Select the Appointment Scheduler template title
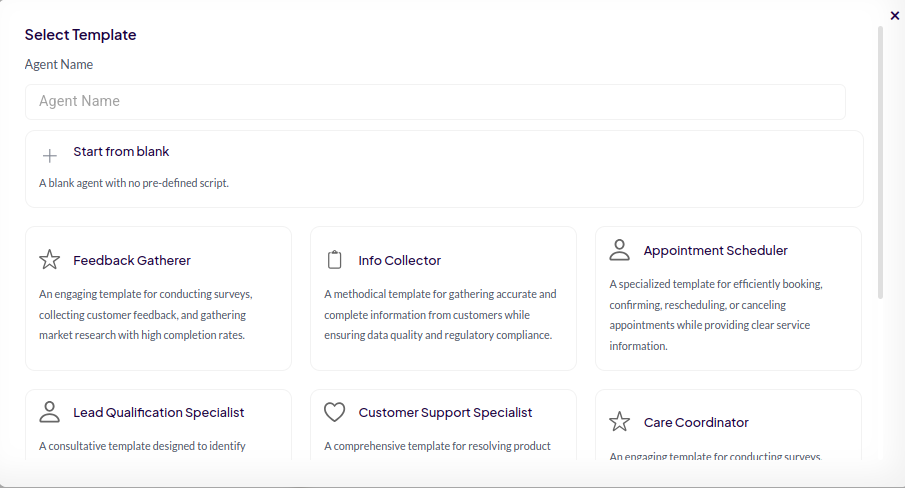Image resolution: width=905 pixels, height=488 pixels. [x=716, y=250]
